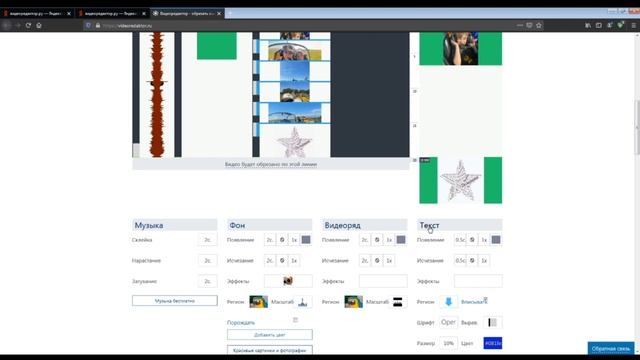Click the padlock icon in address bar
Image resolution: width=640 pixels, height=360 pixels.
click(x=98, y=25)
